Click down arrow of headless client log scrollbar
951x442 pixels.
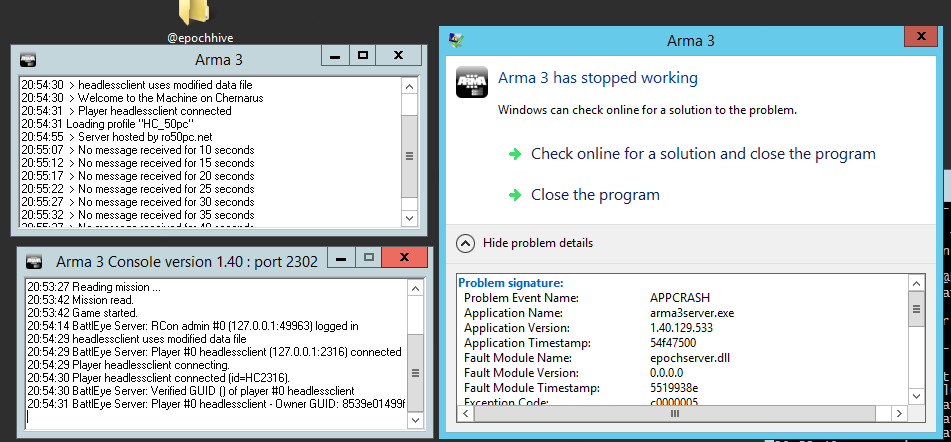[x=409, y=218]
